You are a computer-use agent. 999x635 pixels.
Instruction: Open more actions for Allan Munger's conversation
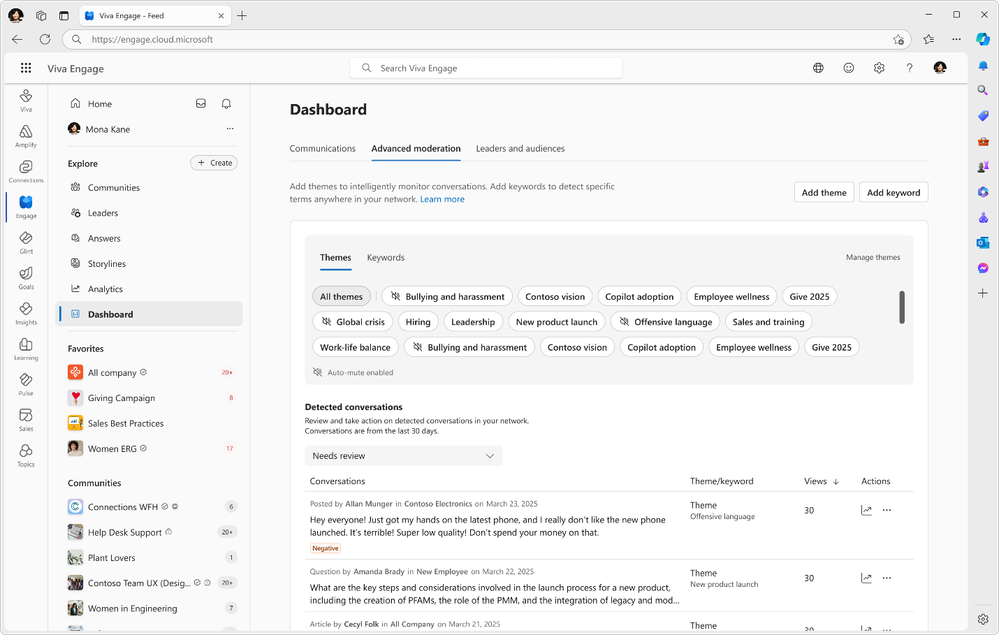[887, 510]
